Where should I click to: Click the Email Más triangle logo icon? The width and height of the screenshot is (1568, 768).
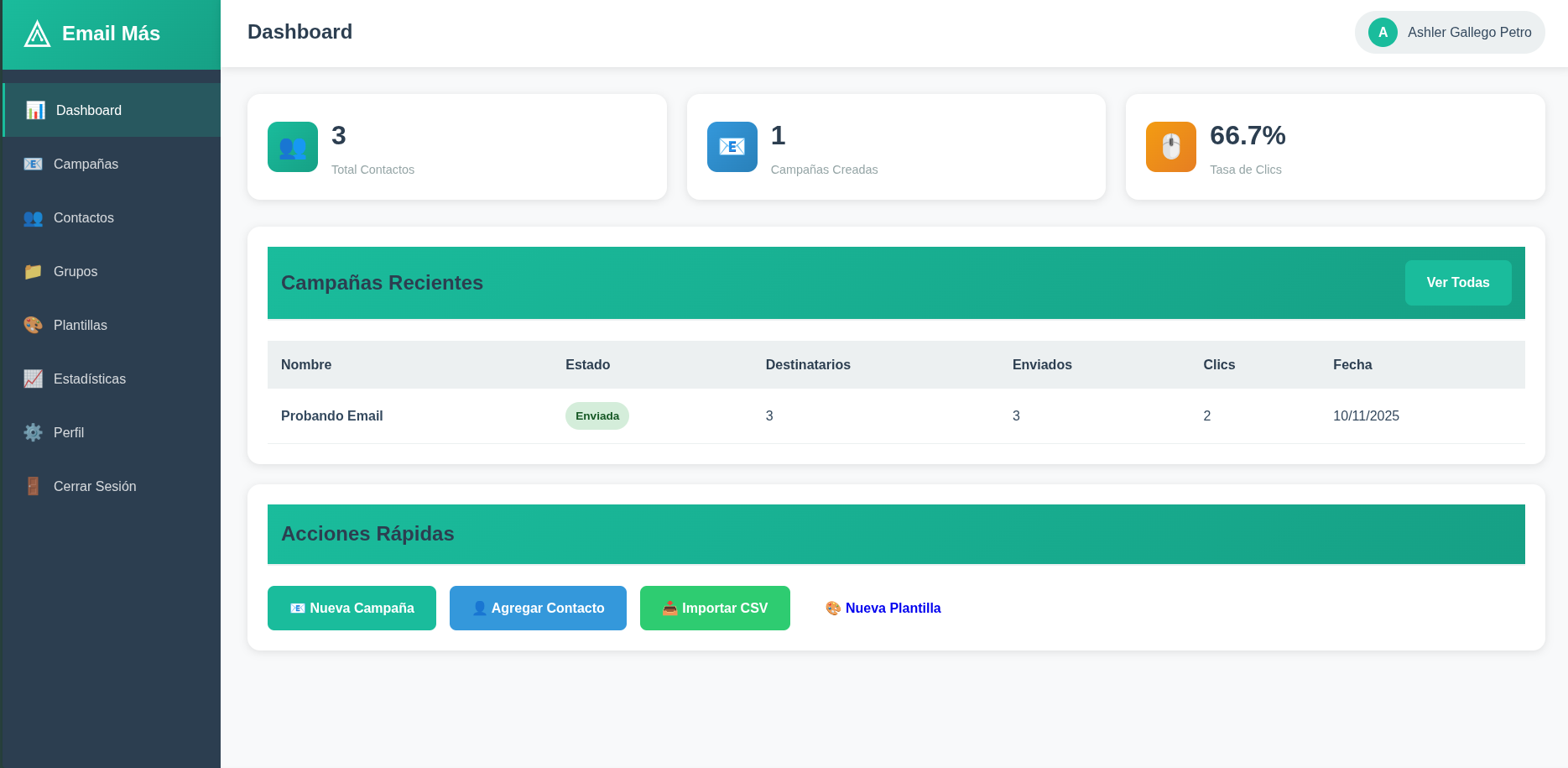tap(37, 34)
